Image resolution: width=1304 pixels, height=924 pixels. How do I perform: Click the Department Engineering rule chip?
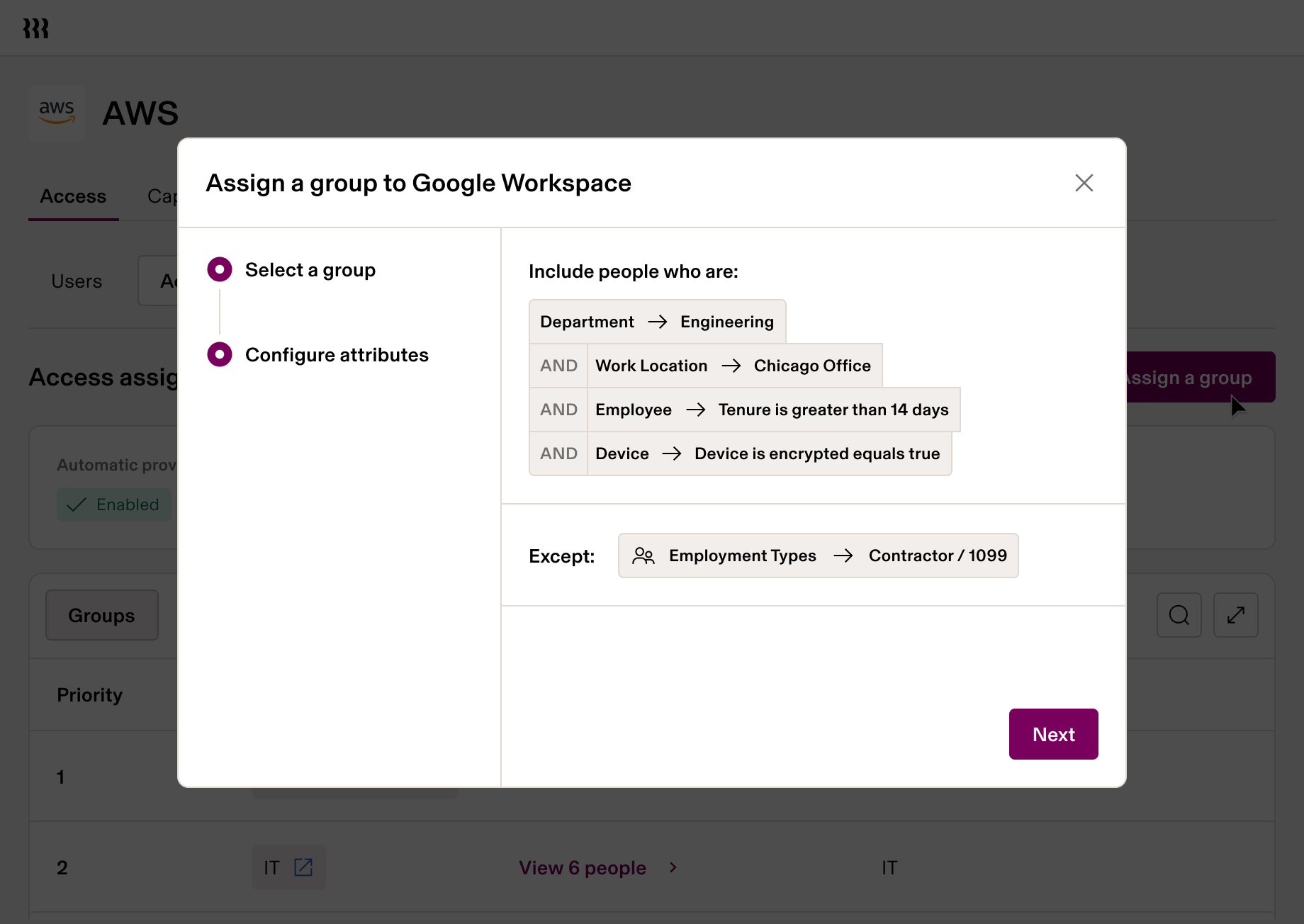tap(657, 322)
